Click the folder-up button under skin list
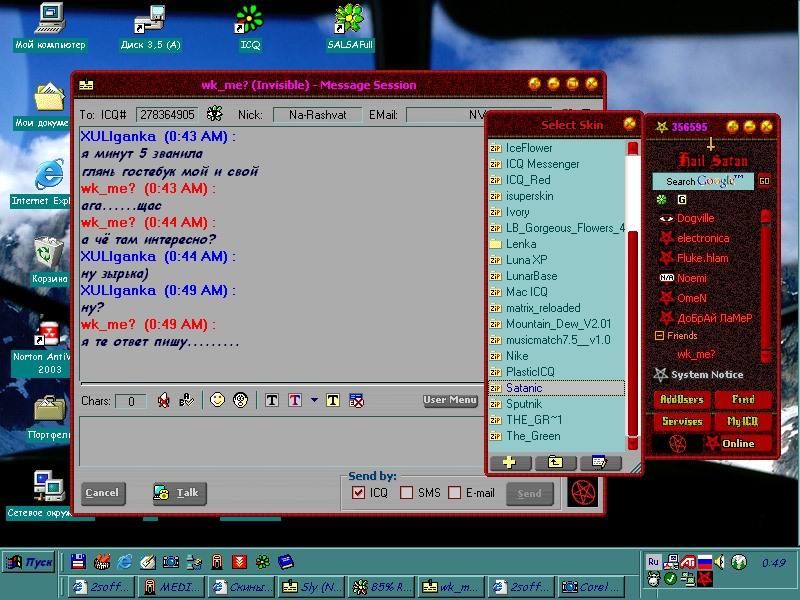 click(556, 462)
